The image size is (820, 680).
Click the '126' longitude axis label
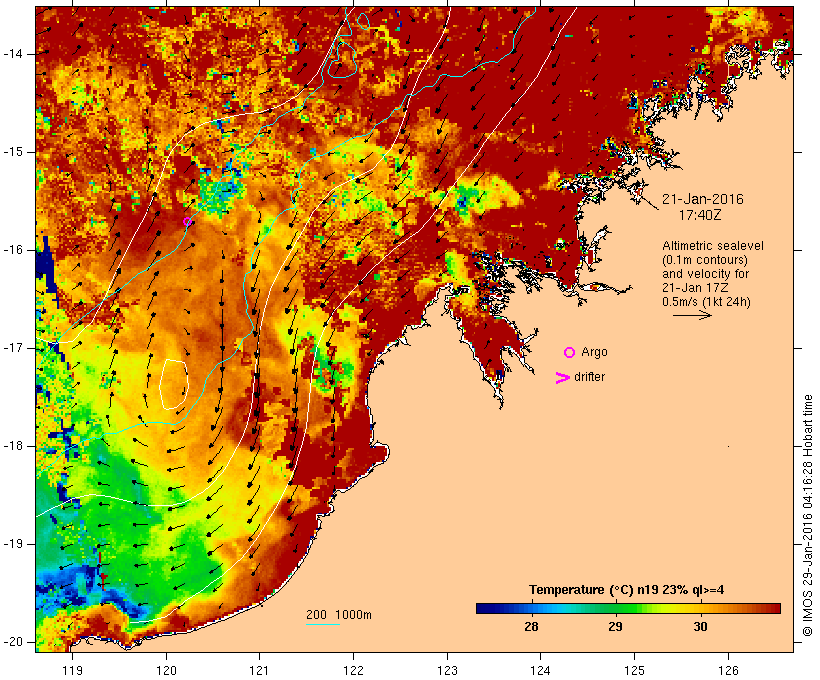(728, 670)
